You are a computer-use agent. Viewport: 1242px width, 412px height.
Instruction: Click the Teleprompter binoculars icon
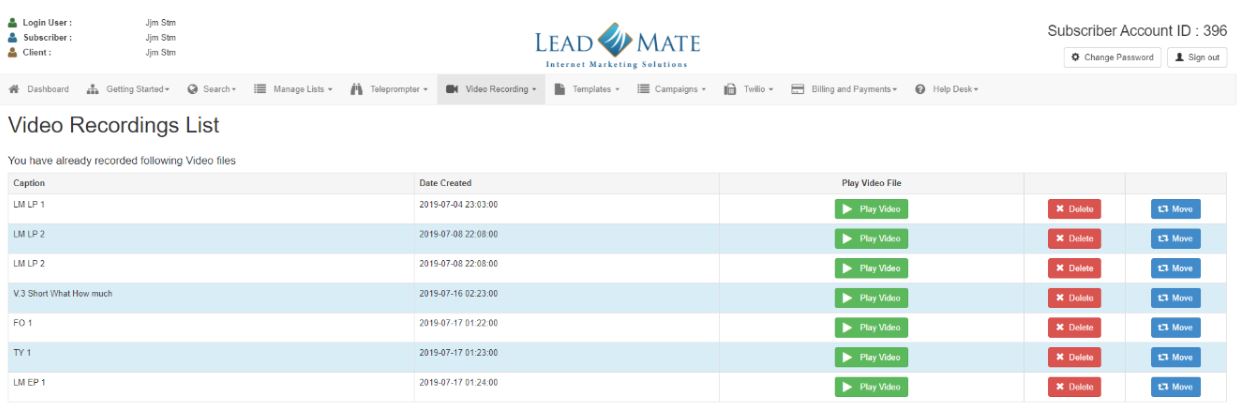pos(356,89)
